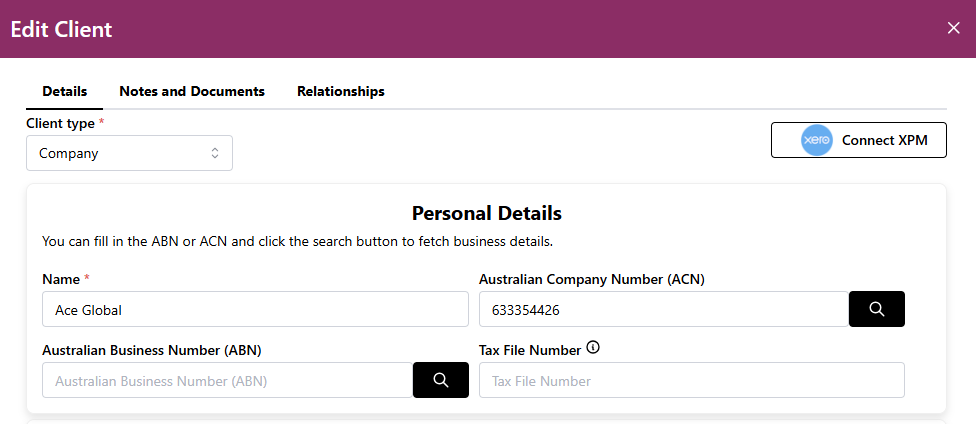Click the ABN or ACN instruction text

pos(297,241)
